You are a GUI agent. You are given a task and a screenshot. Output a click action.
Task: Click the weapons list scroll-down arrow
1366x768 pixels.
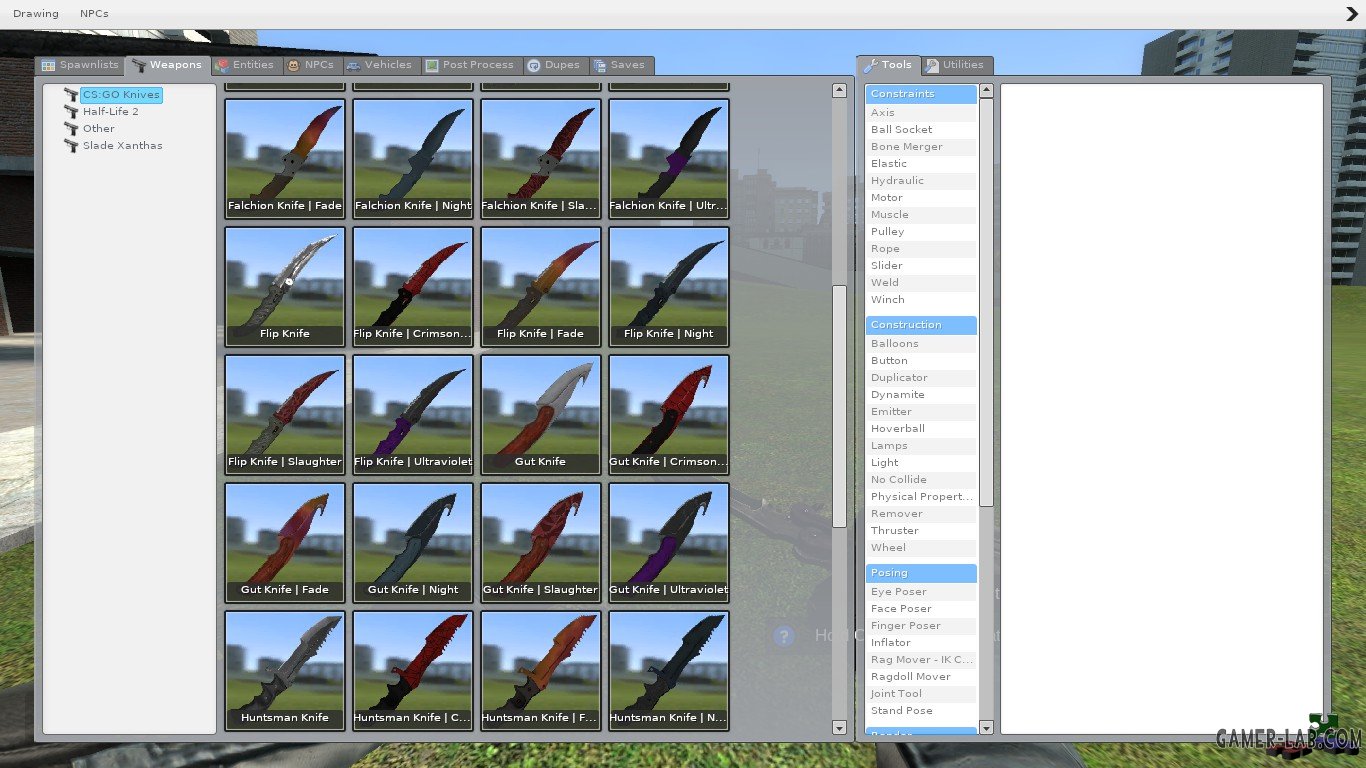(x=840, y=728)
